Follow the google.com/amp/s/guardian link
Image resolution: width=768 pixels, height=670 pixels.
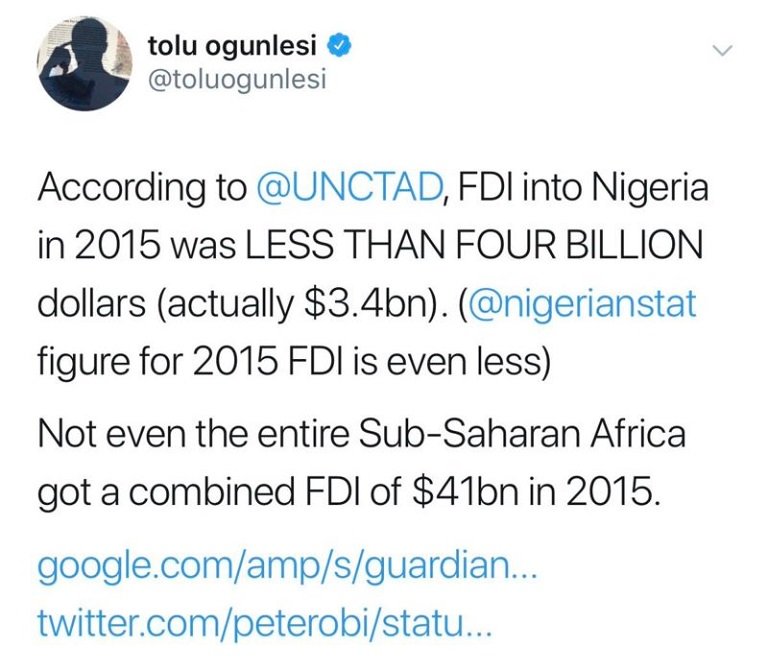coord(288,571)
